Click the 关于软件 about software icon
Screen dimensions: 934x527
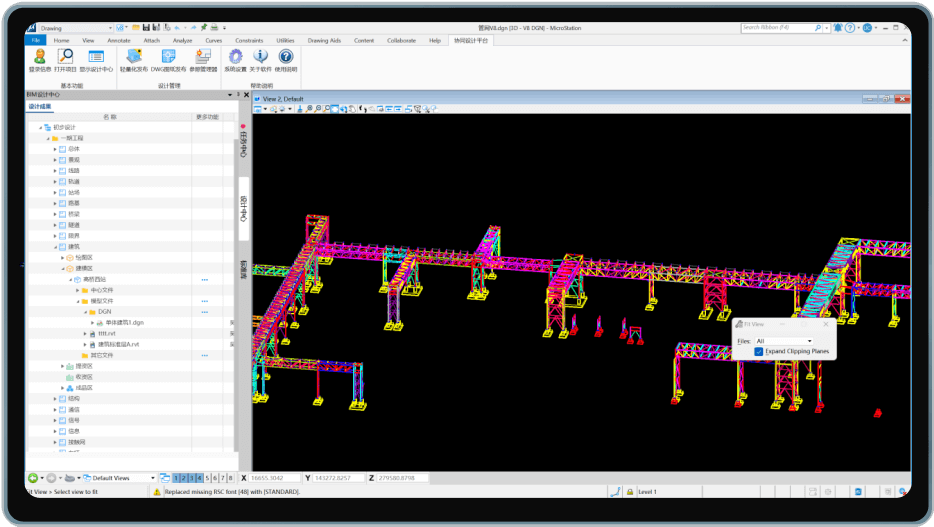(260, 57)
